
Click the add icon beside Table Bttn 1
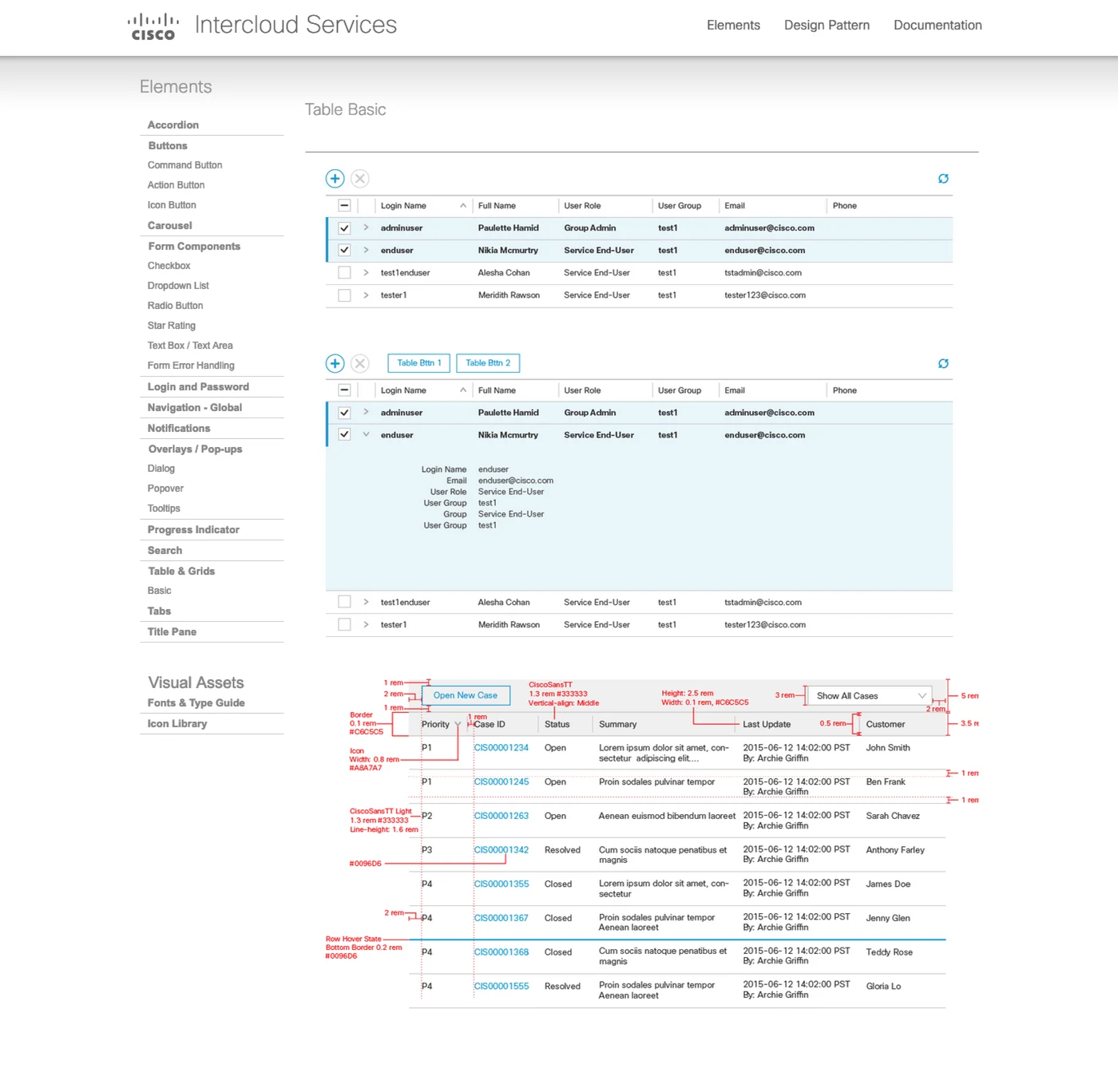point(335,364)
